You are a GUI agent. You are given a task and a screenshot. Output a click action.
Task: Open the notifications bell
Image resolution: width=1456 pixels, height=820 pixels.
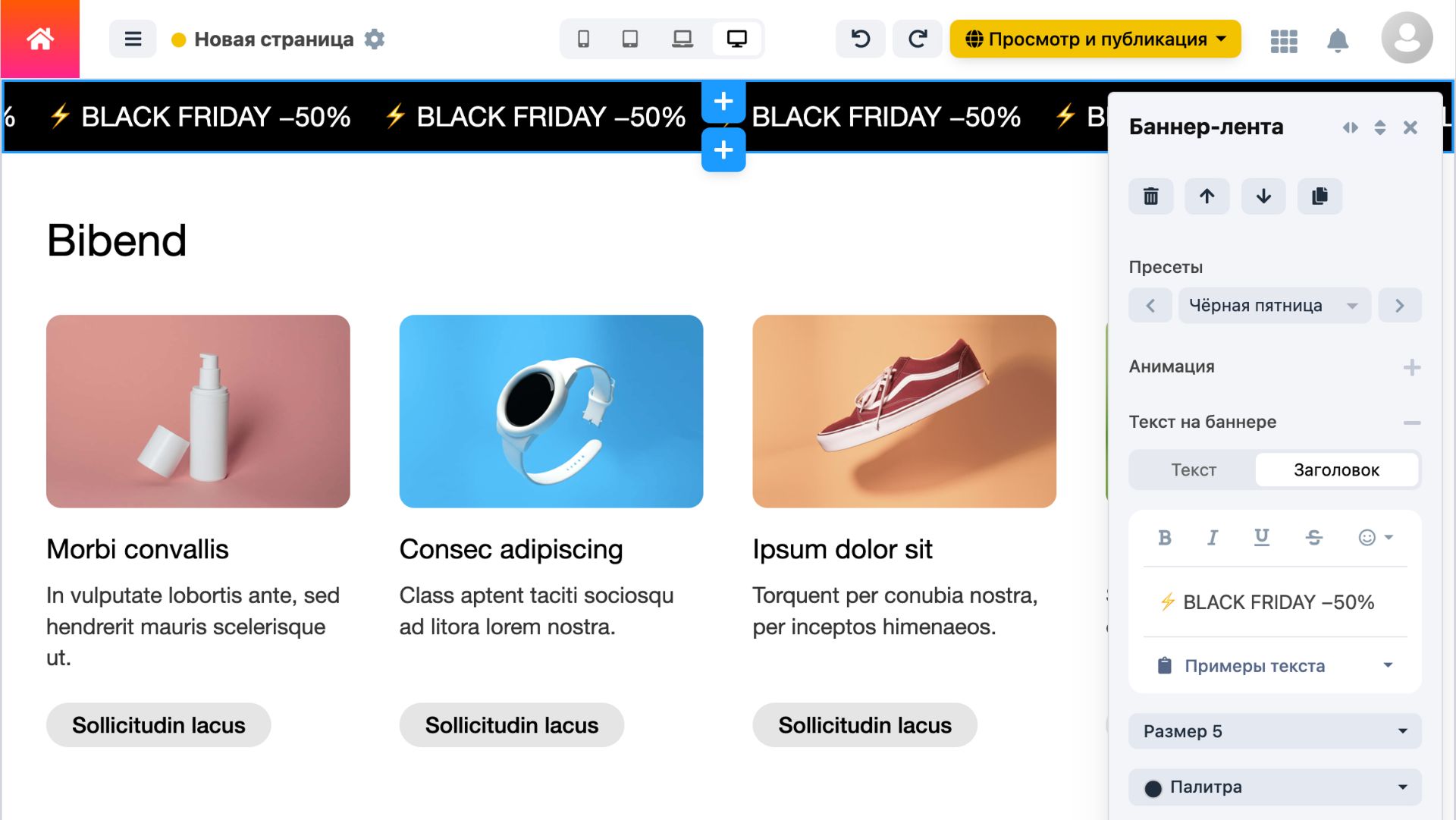pos(1338,40)
